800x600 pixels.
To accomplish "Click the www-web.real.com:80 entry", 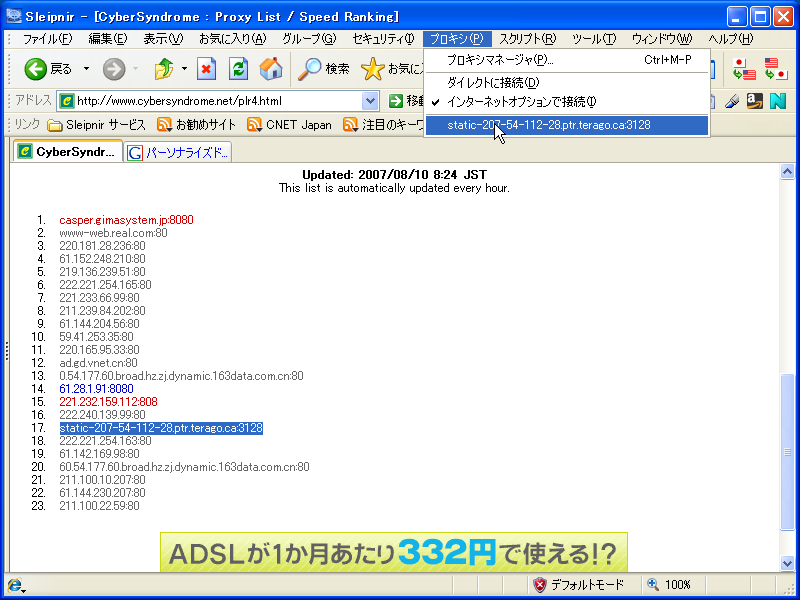I will point(113,233).
